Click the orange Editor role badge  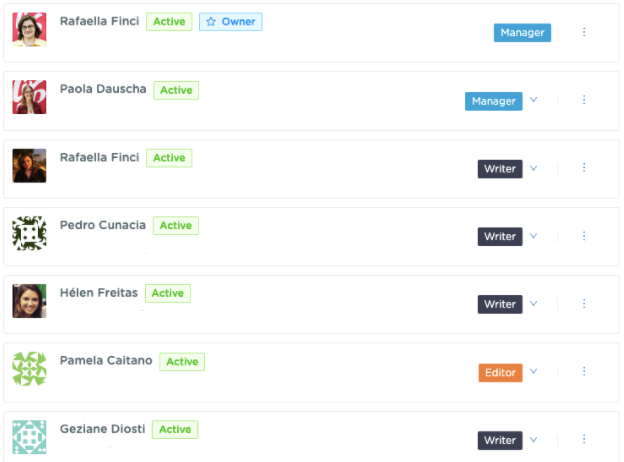click(500, 372)
